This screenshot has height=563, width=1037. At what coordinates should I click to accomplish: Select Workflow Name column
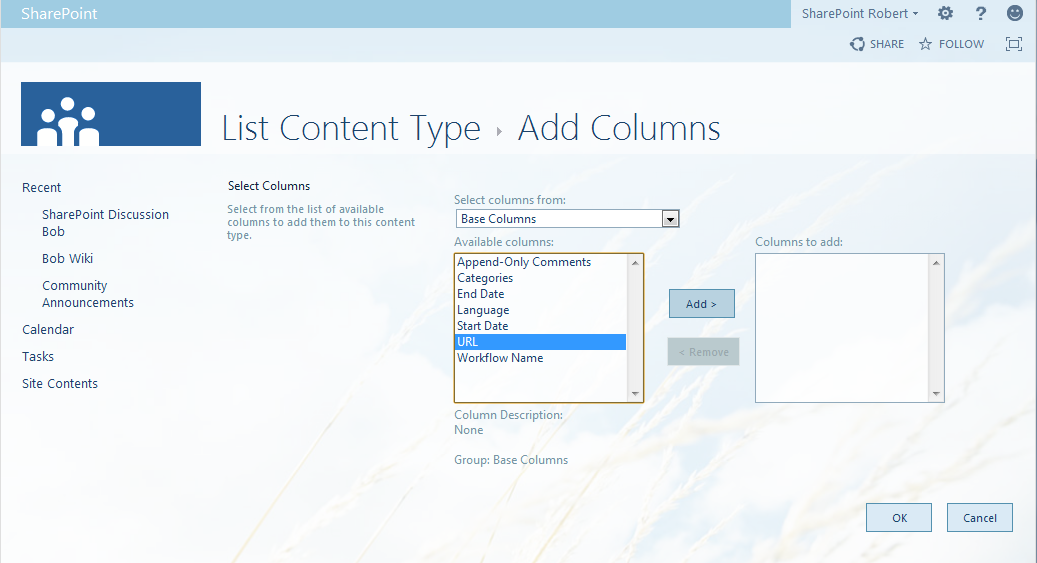pos(541,357)
